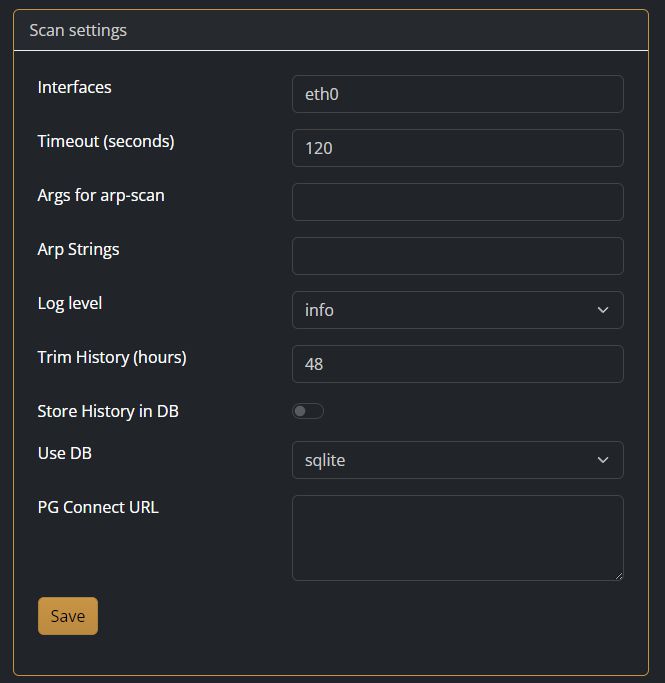The image size is (665, 683).
Task: Click the Log level label text
Action: [x=70, y=303]
